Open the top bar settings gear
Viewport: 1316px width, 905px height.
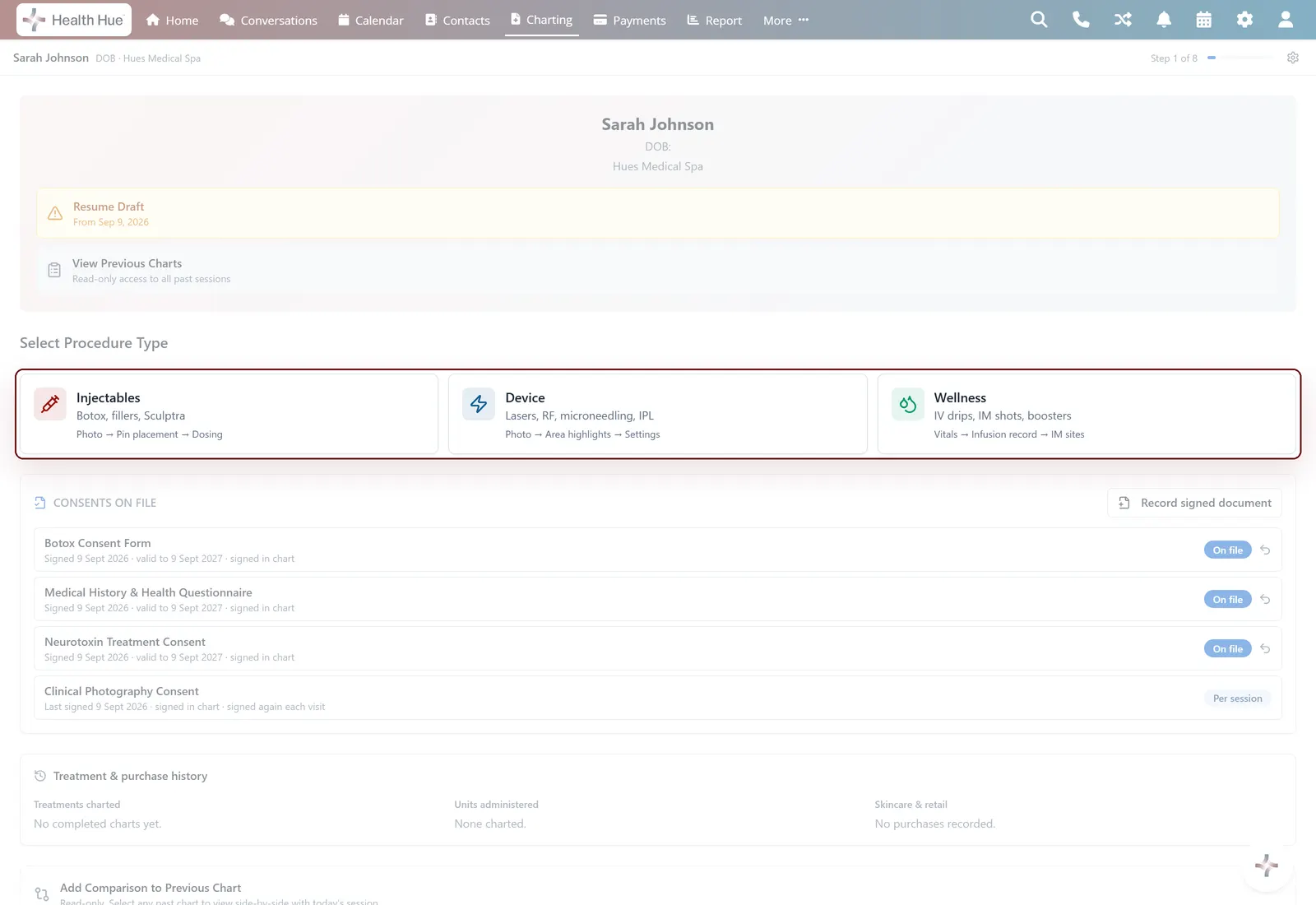click(x=1244, y=20)
